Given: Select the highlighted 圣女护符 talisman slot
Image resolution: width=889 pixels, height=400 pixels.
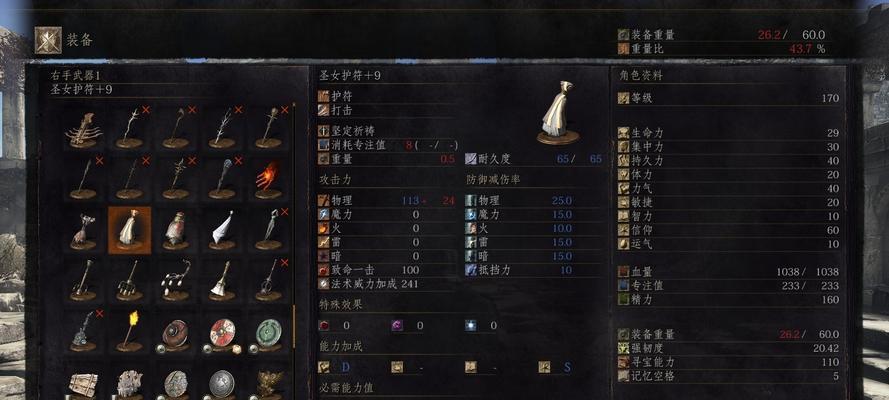Looking at the screenshot, I should pyautogui.click(x=129, y=230).
